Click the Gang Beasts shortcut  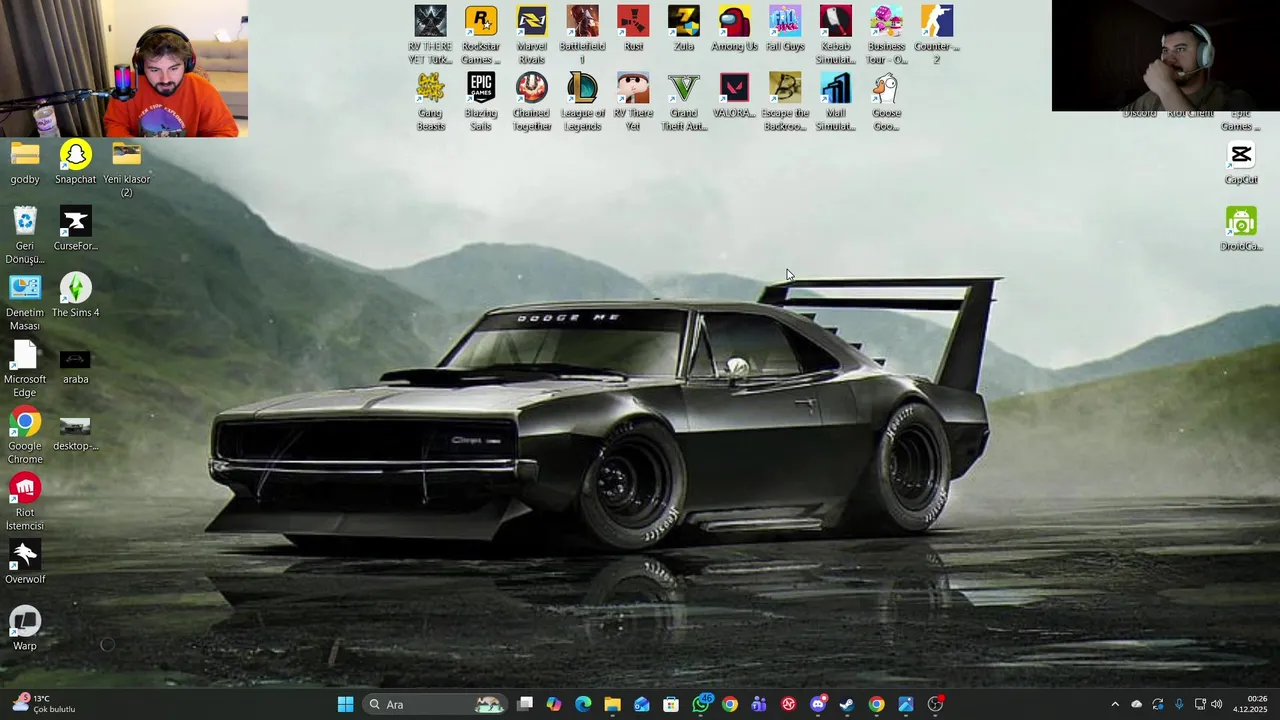[430, 102]
